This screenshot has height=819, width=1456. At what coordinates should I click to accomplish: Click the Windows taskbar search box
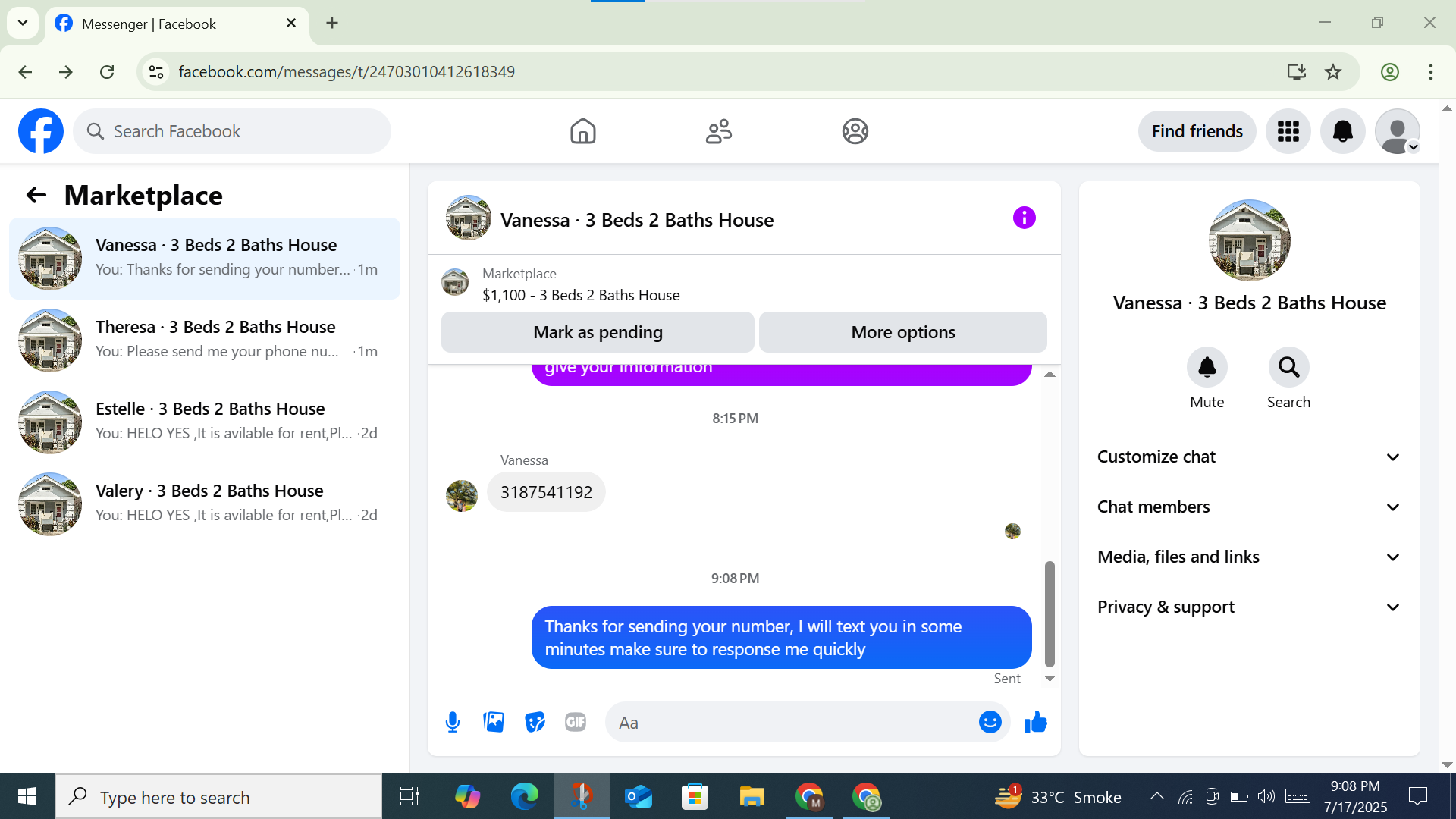click(218, 797)
